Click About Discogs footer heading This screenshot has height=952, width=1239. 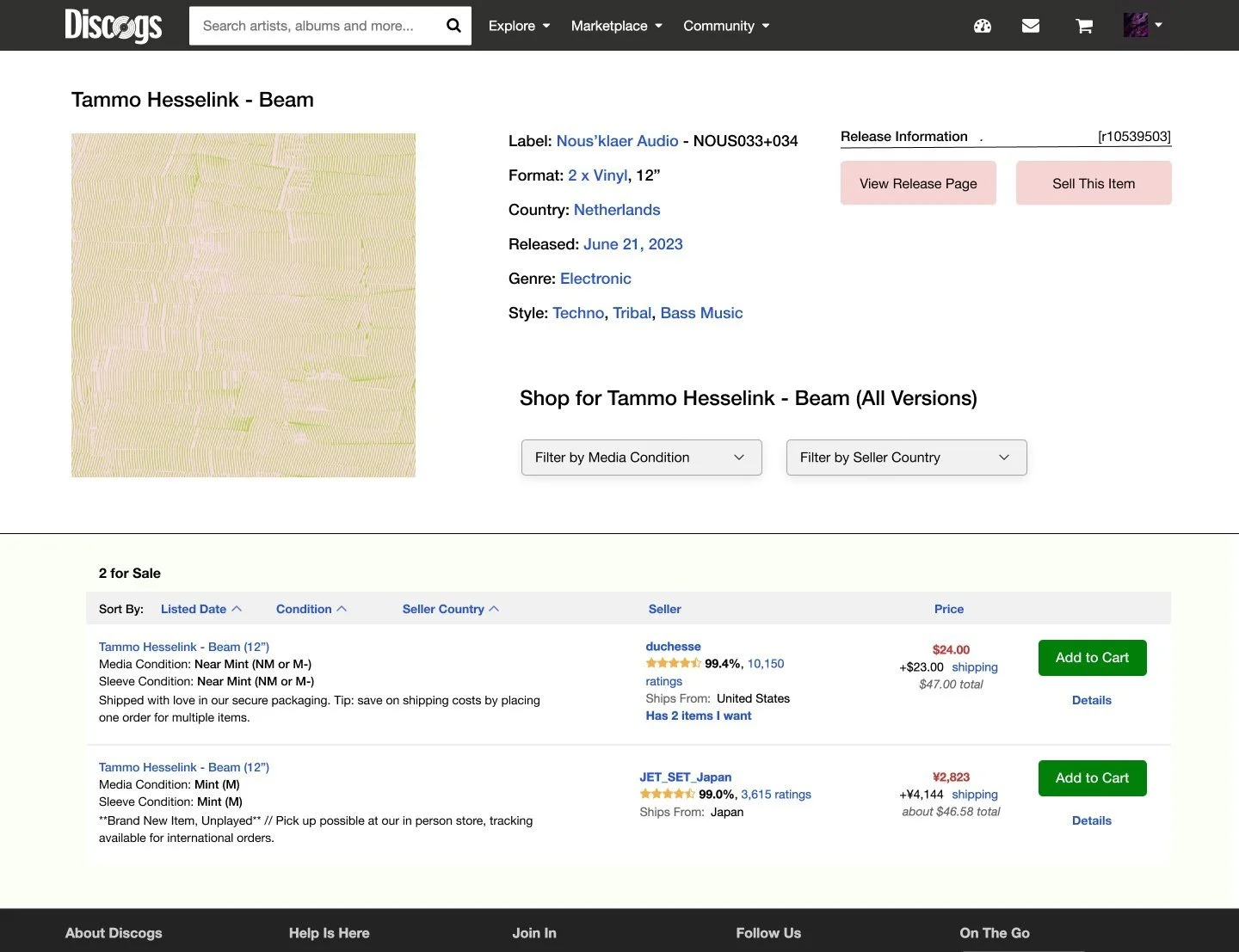114,933
